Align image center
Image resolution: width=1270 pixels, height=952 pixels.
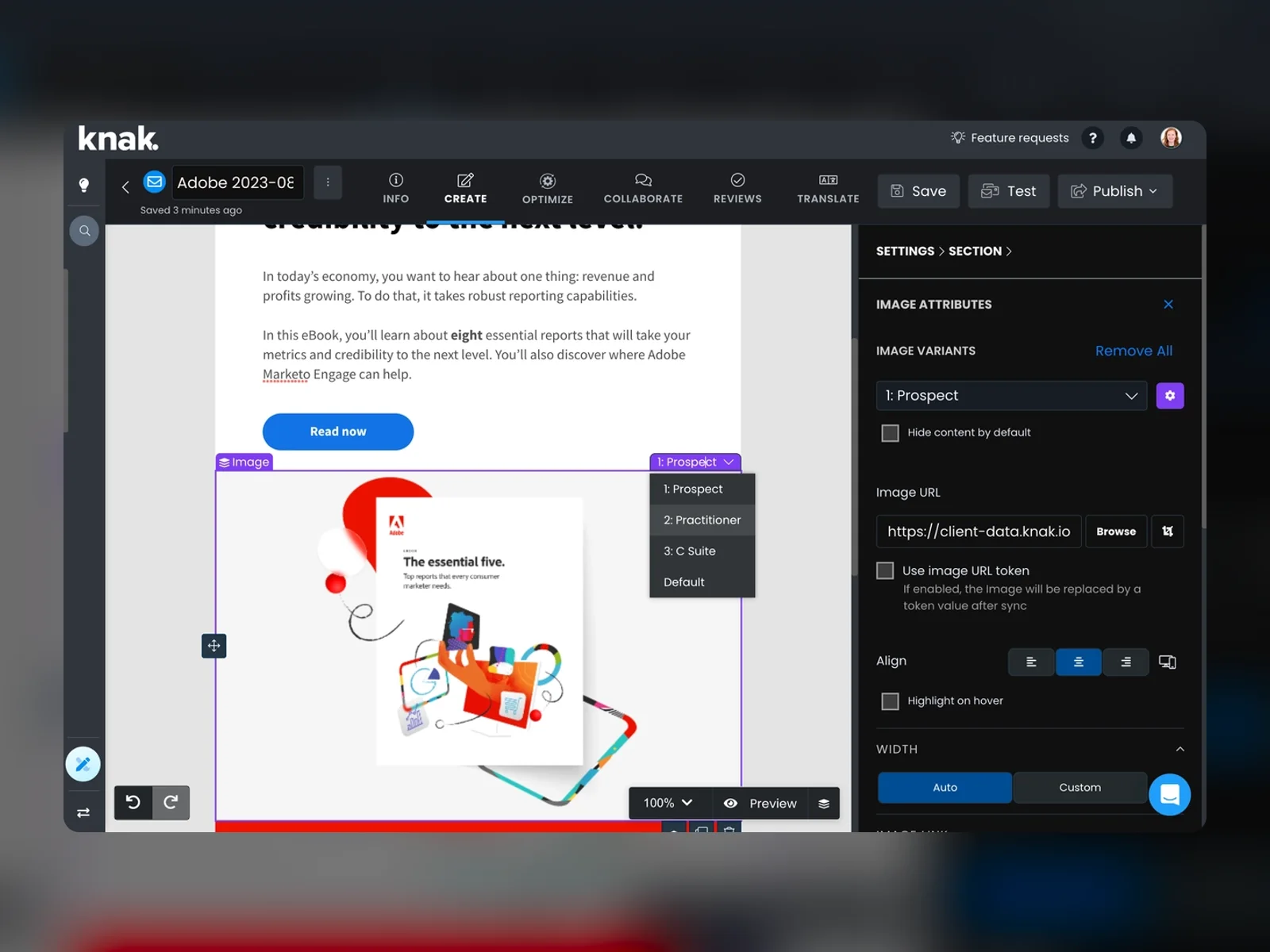pos(1079,662)
